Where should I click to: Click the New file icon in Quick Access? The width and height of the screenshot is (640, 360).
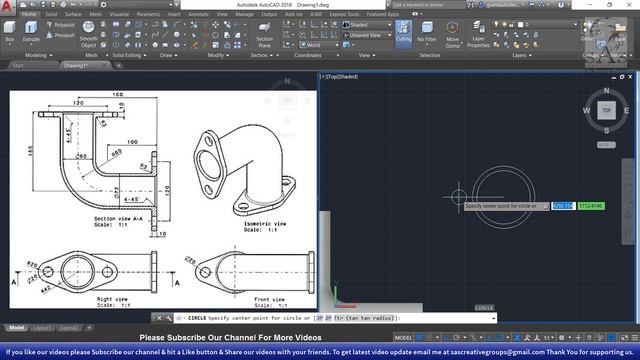click(23, 5)
